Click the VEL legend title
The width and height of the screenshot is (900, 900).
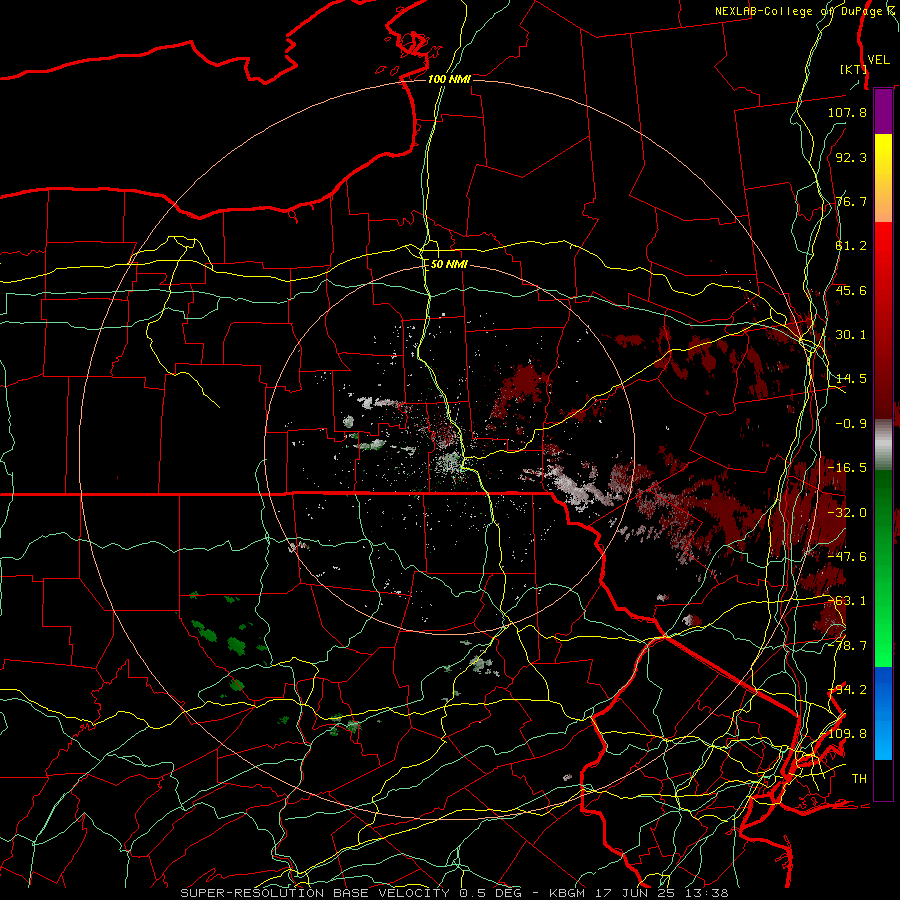(x=879, y=60)
